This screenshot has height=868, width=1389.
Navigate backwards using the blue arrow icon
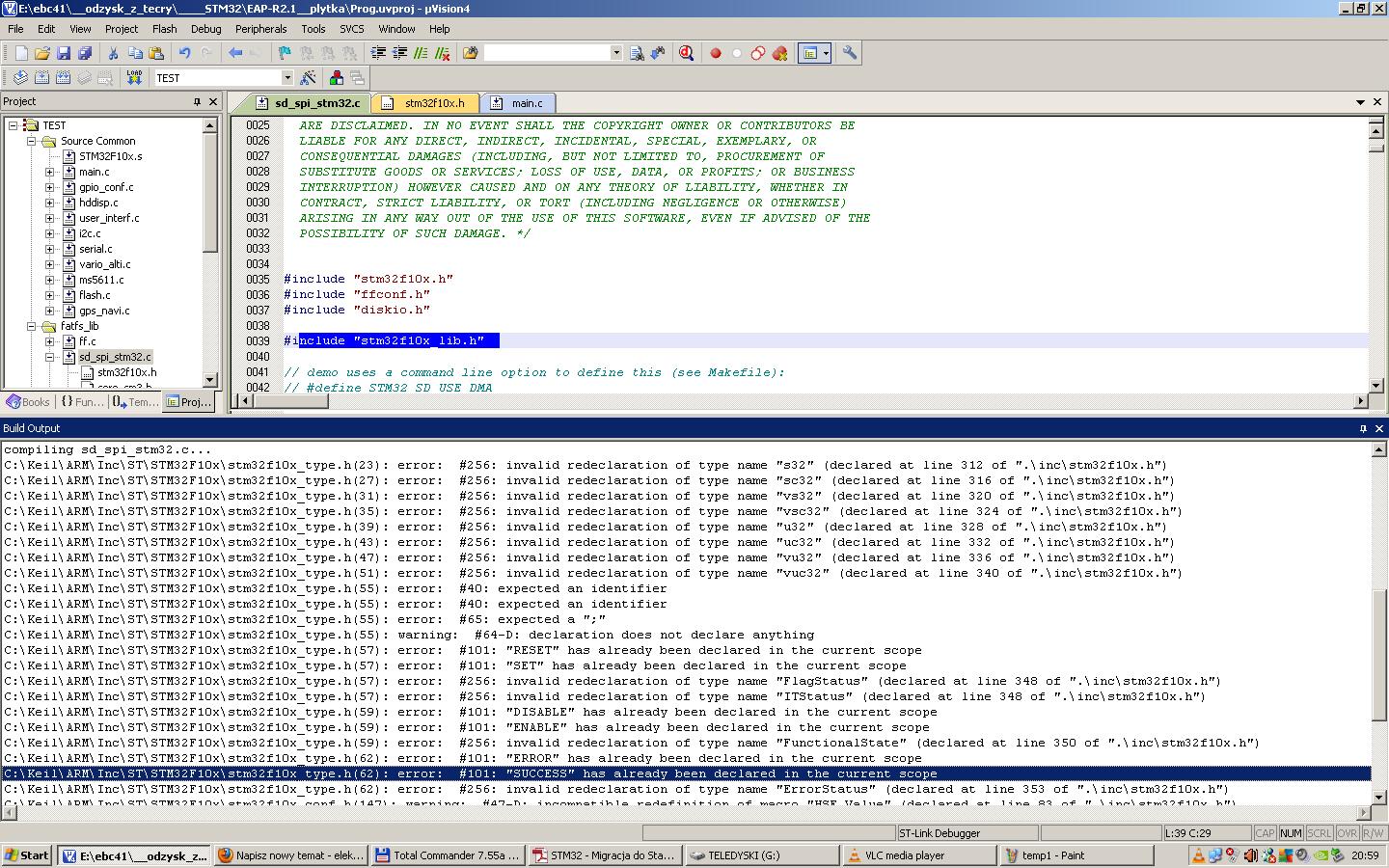[235, 53]
